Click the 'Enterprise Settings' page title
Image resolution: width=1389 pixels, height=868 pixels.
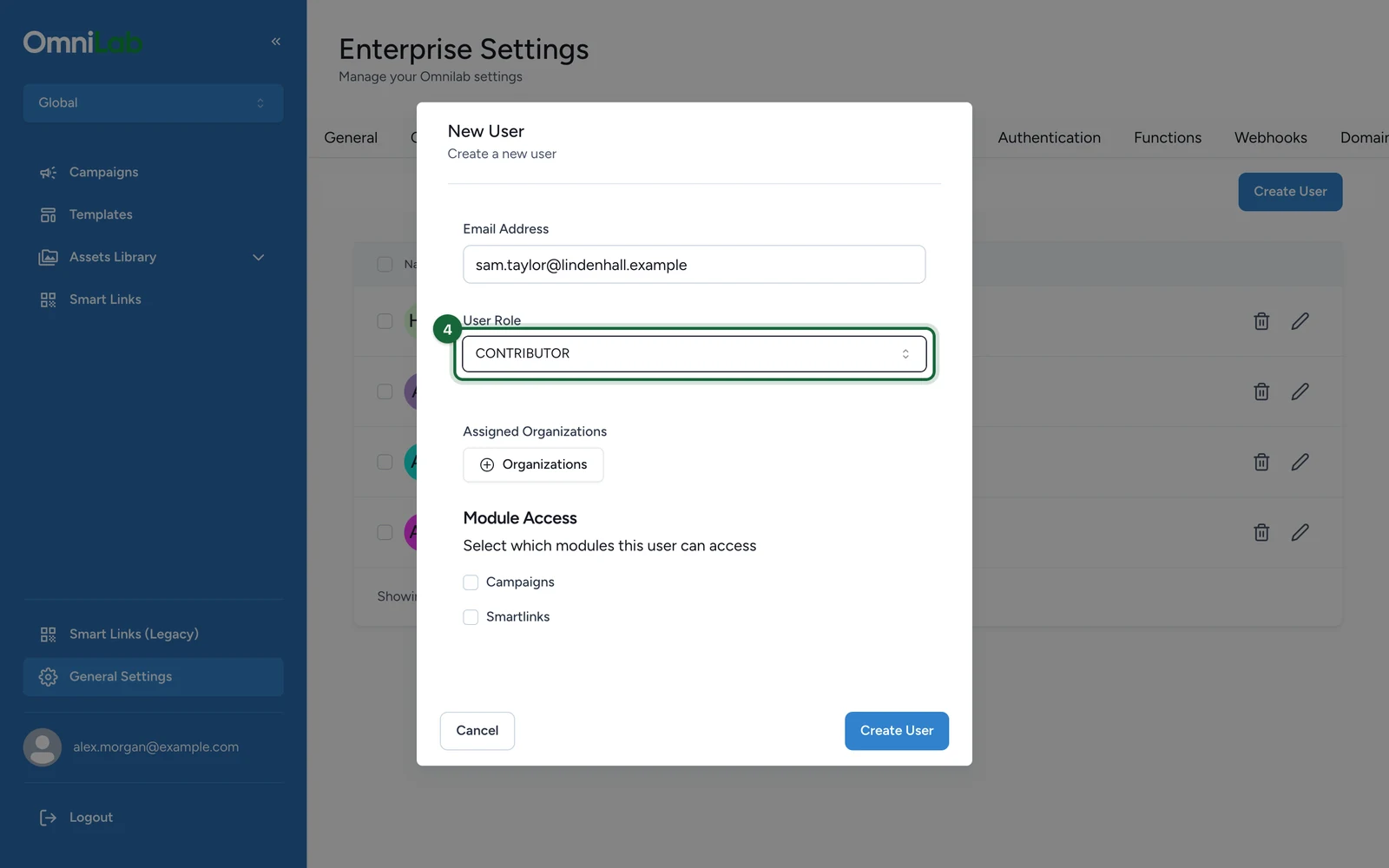tap(464, 49)
